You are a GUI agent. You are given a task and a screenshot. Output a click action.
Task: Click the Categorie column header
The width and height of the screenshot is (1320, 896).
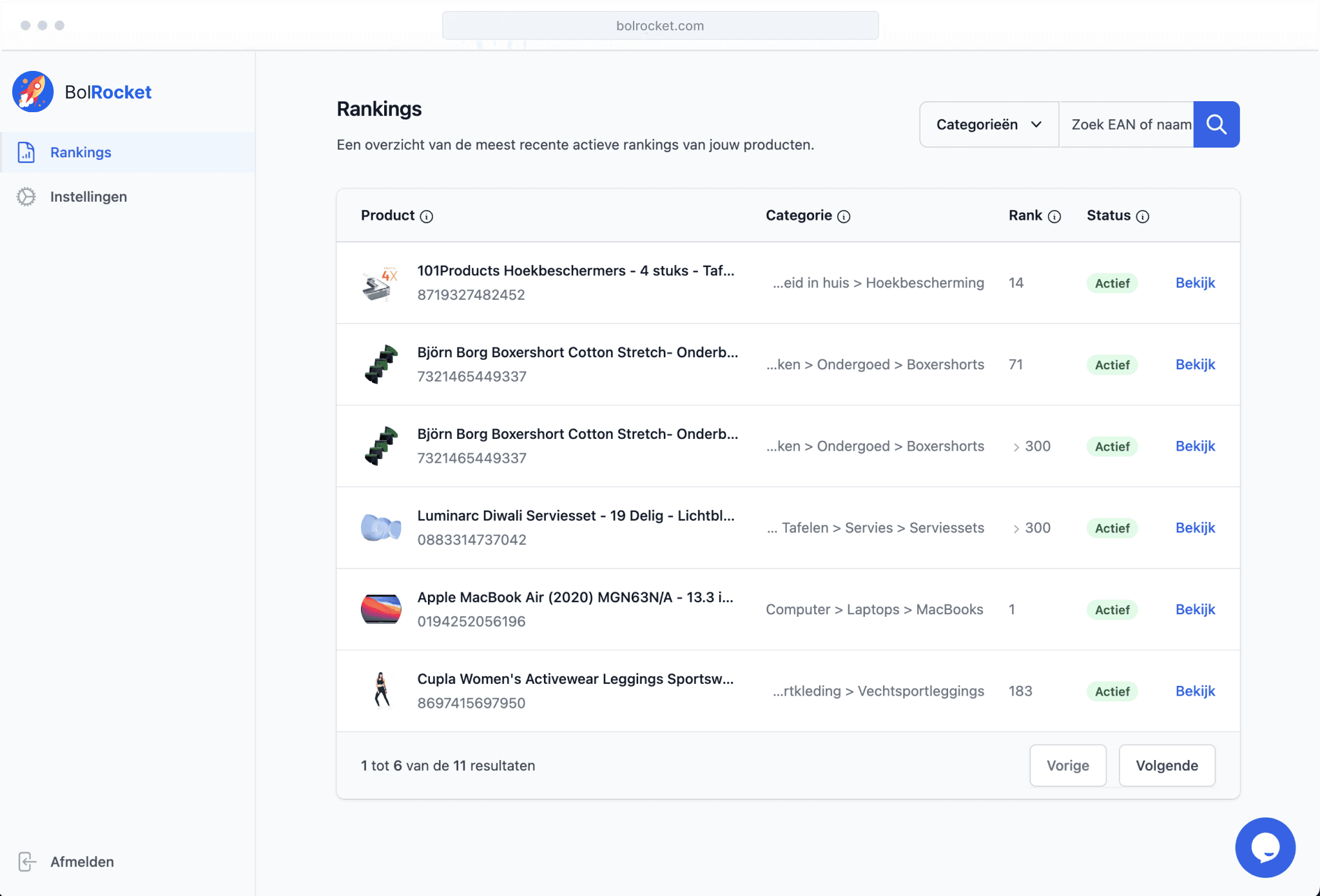(799, 215)
